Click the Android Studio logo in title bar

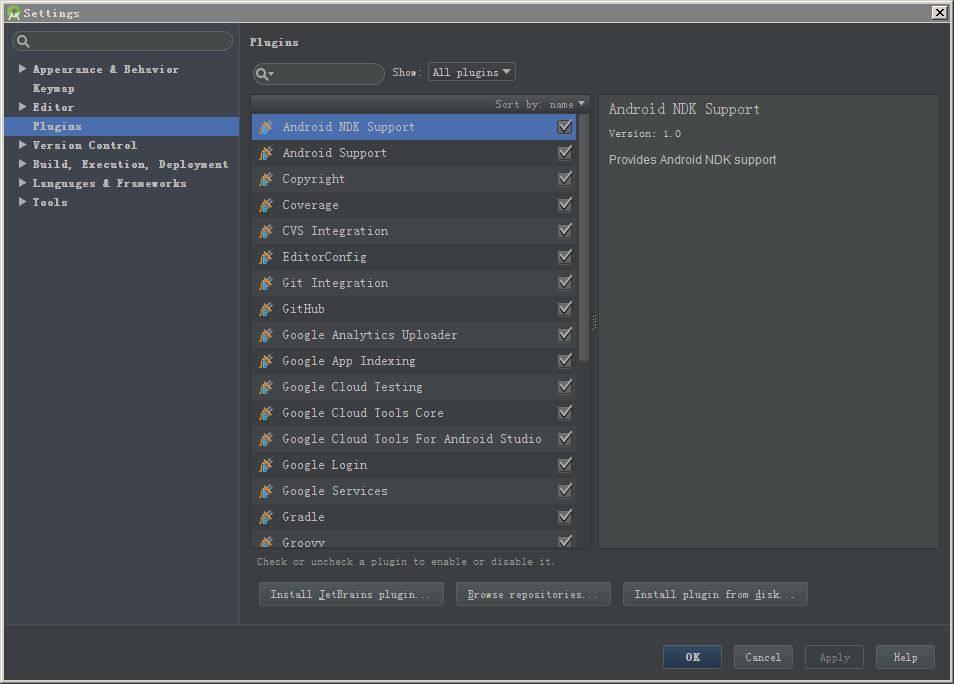coord(13,13)
